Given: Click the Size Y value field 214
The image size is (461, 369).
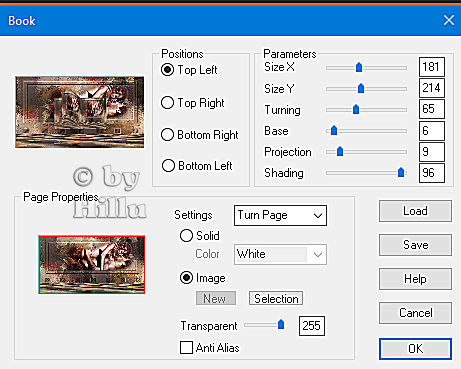Looking at the screenshot, I should pyautogui.click(x=432, y=88).
